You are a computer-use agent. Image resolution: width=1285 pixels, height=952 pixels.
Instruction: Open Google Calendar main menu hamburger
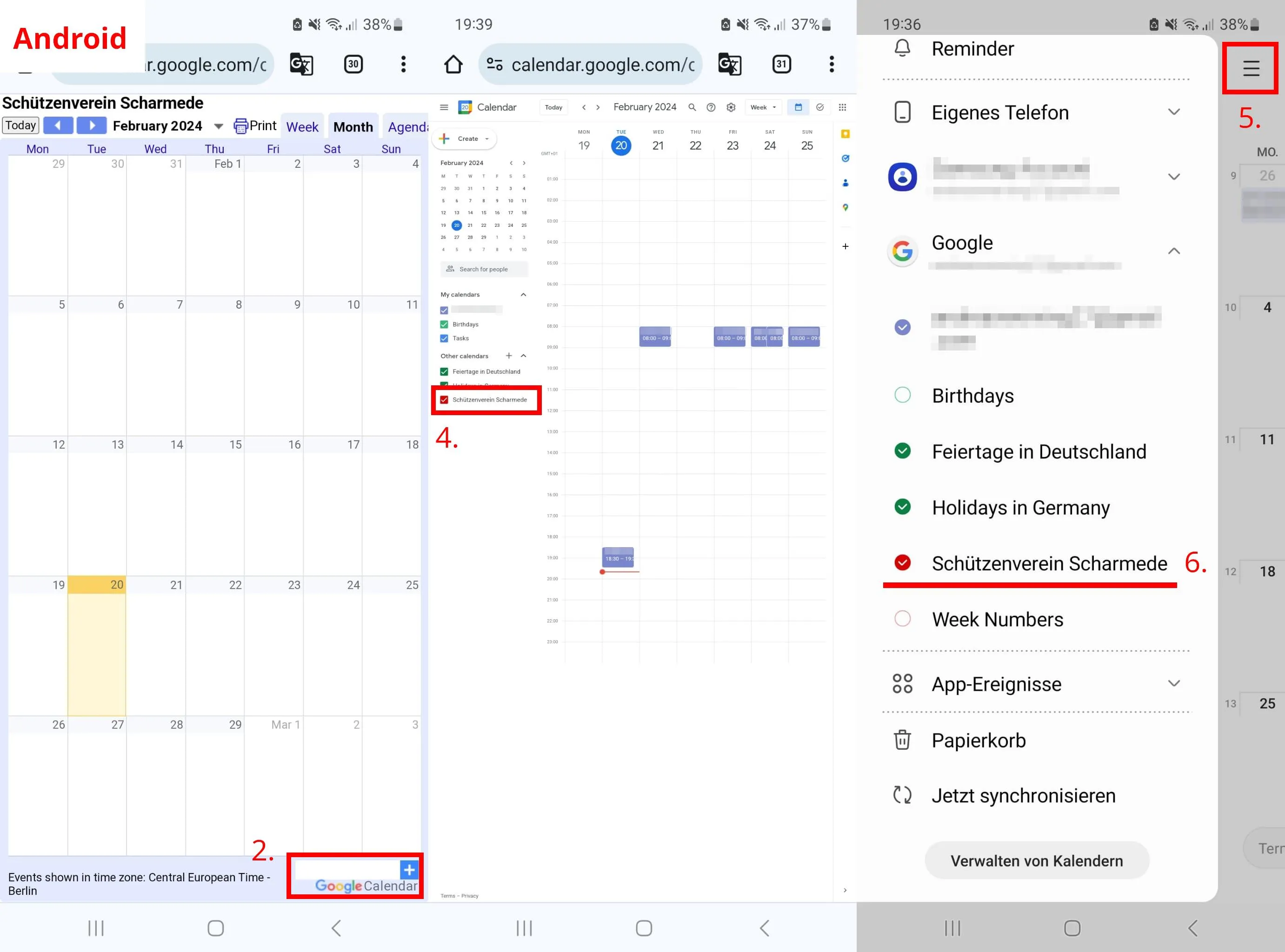[444, 107]
